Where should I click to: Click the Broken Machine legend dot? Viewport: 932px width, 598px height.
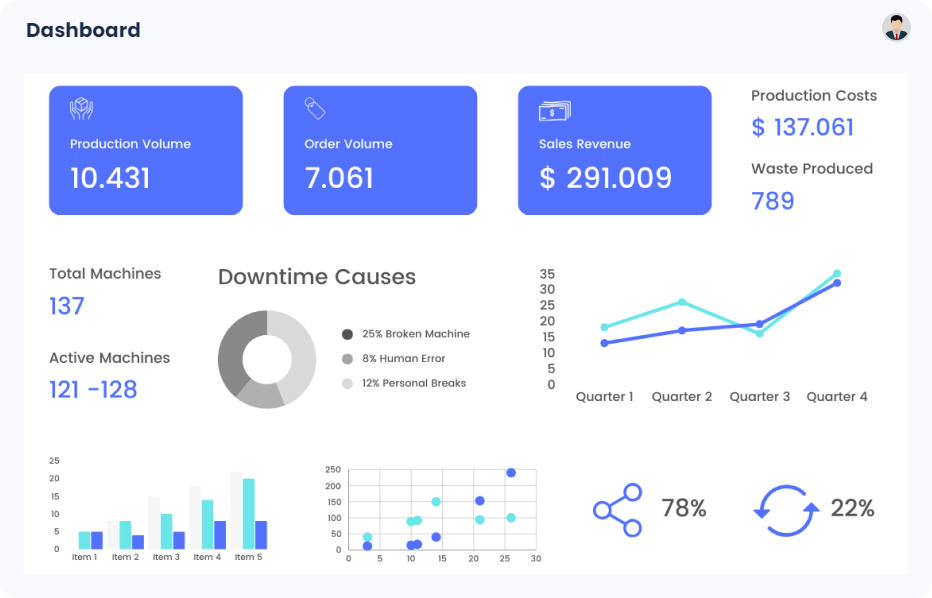(x=347, y=334)
